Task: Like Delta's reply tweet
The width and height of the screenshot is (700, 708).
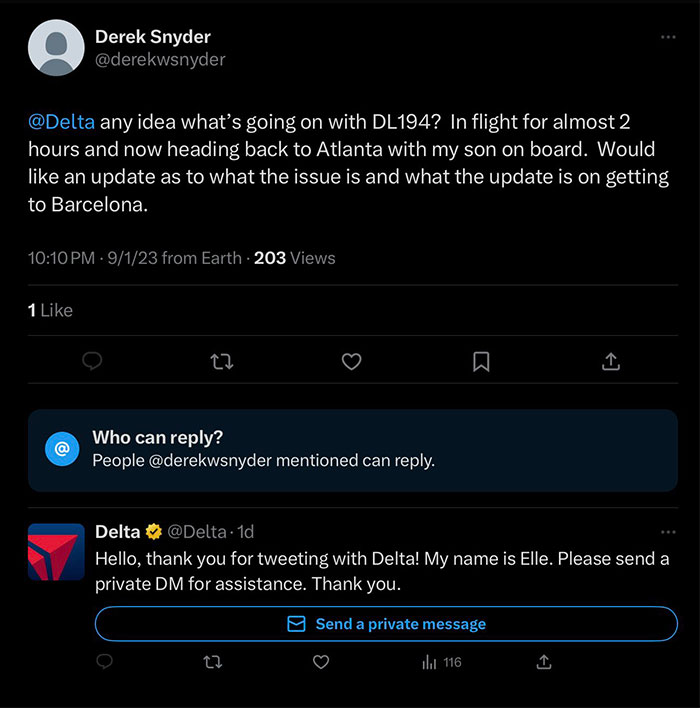Action: click(x=321, y=662)
